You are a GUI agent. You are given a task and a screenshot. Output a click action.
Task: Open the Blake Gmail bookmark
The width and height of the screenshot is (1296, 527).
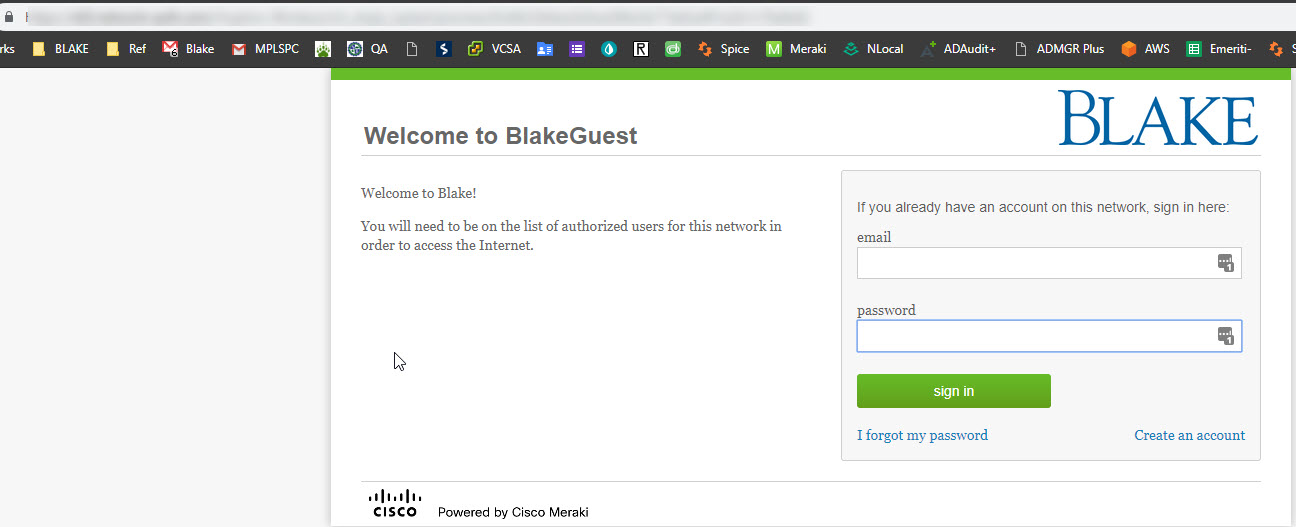pyautogui.click(x=188, y=48)
